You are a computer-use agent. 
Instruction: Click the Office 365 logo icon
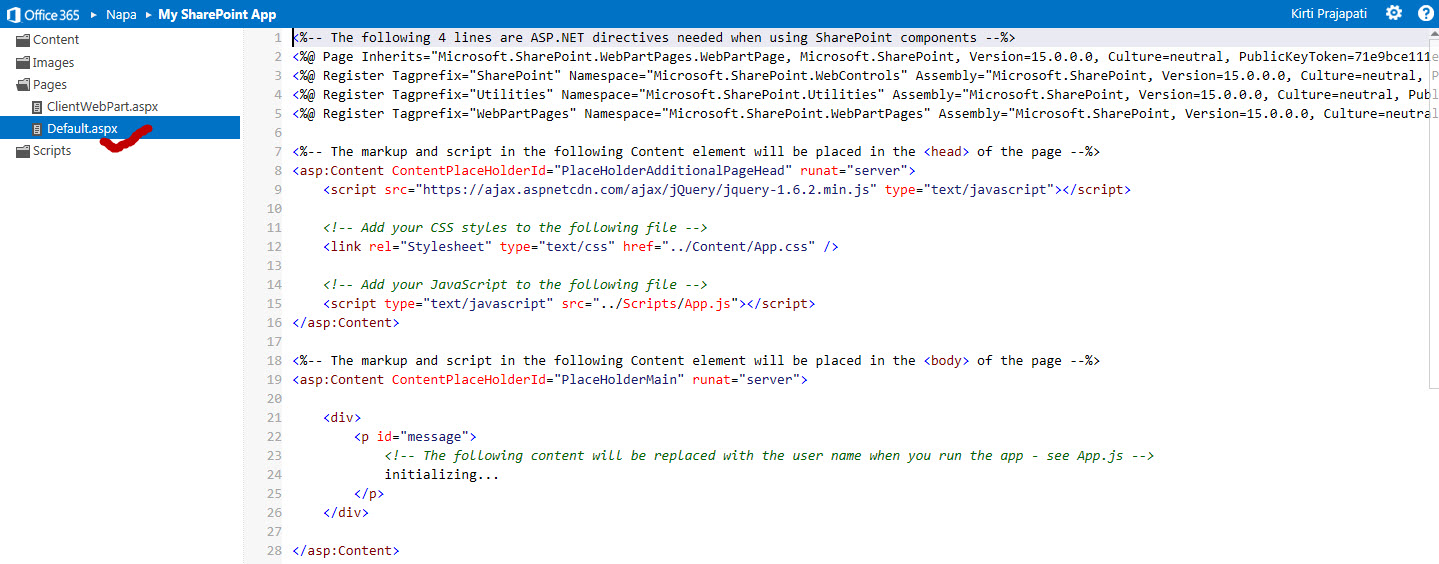click(x=14, y=14)
